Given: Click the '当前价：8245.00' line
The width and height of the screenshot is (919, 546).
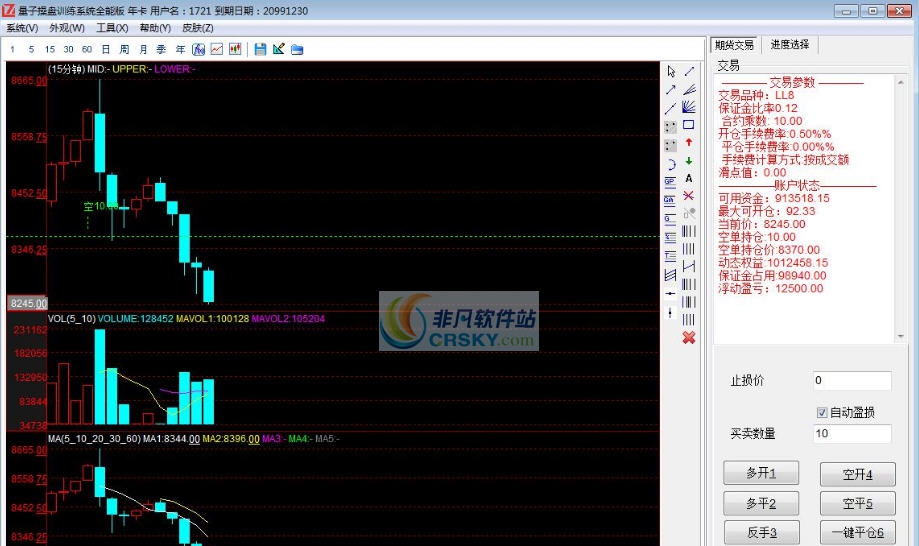Looking at the screenshot, I should click(x=762, y=224).
